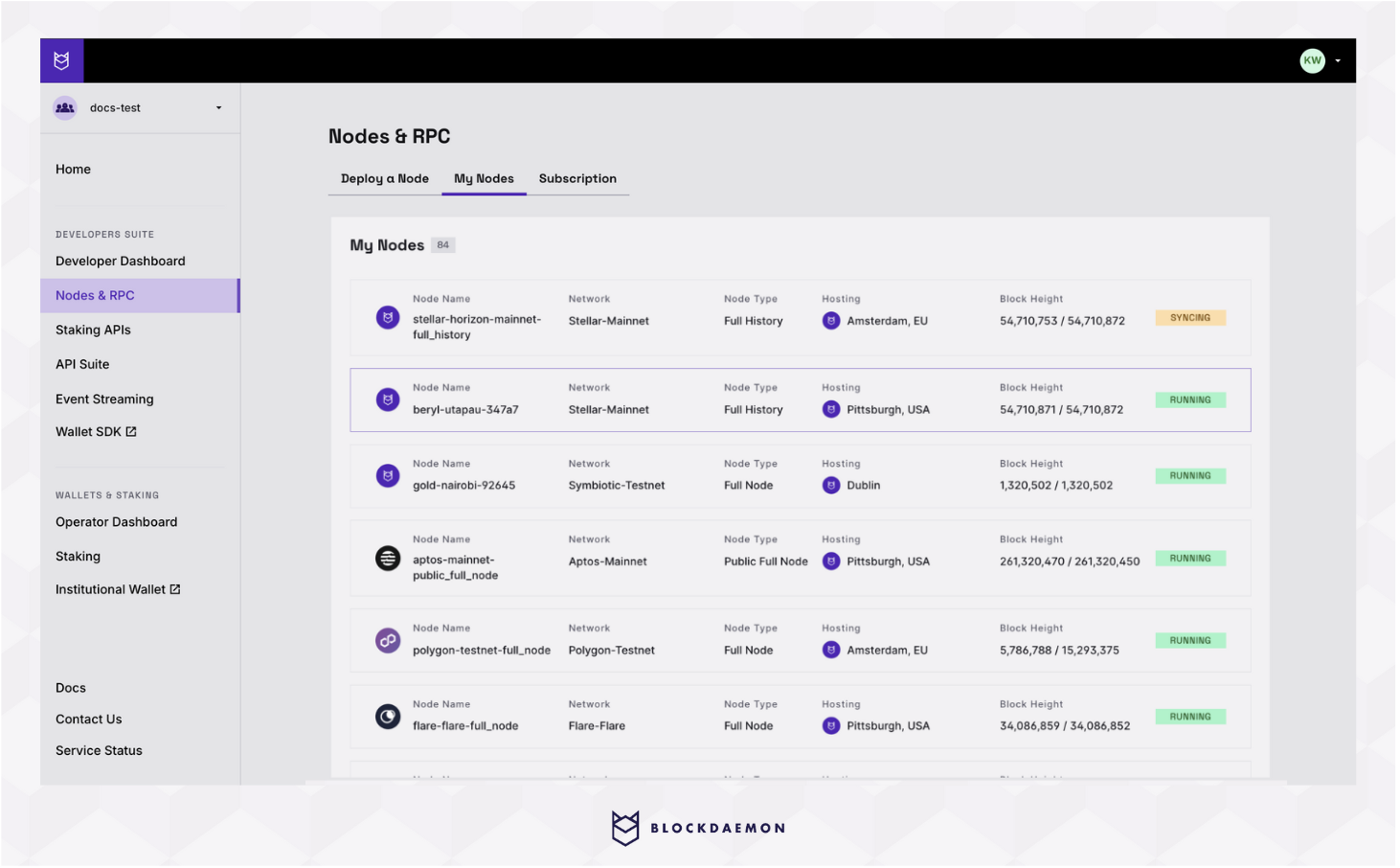Click block height 1,320,502 / 1,320,502

[1056, 486]
